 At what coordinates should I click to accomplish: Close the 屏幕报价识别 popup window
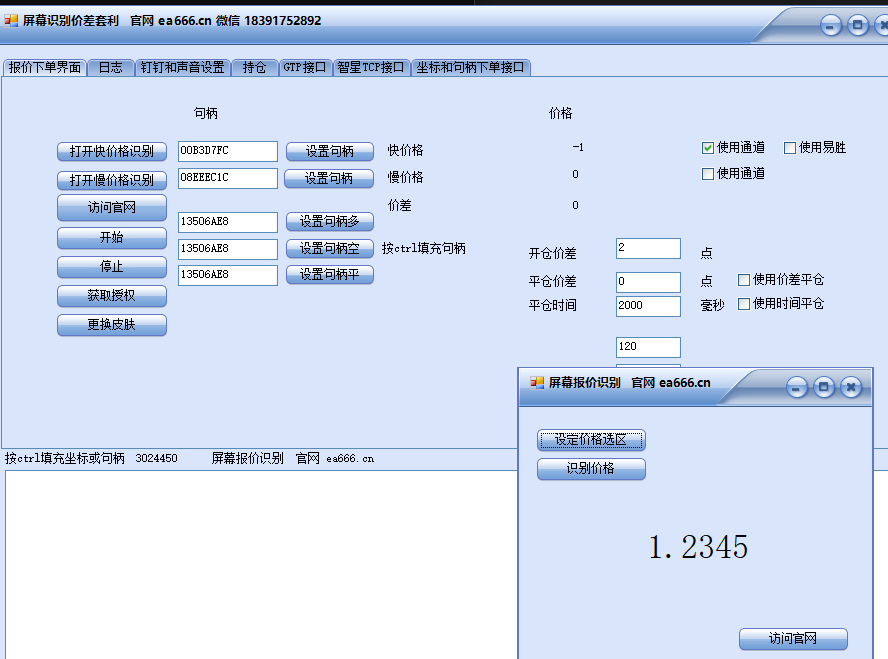tap(851, 388)
